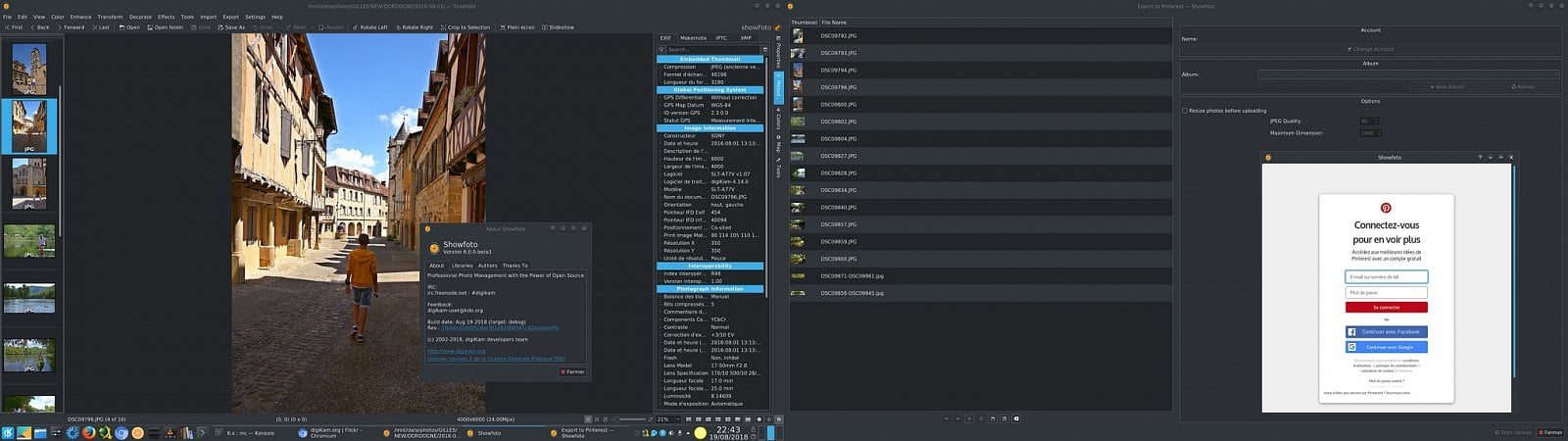1568x441 pixels.
Task: Collapse the Image Information section
Action: 710,127
